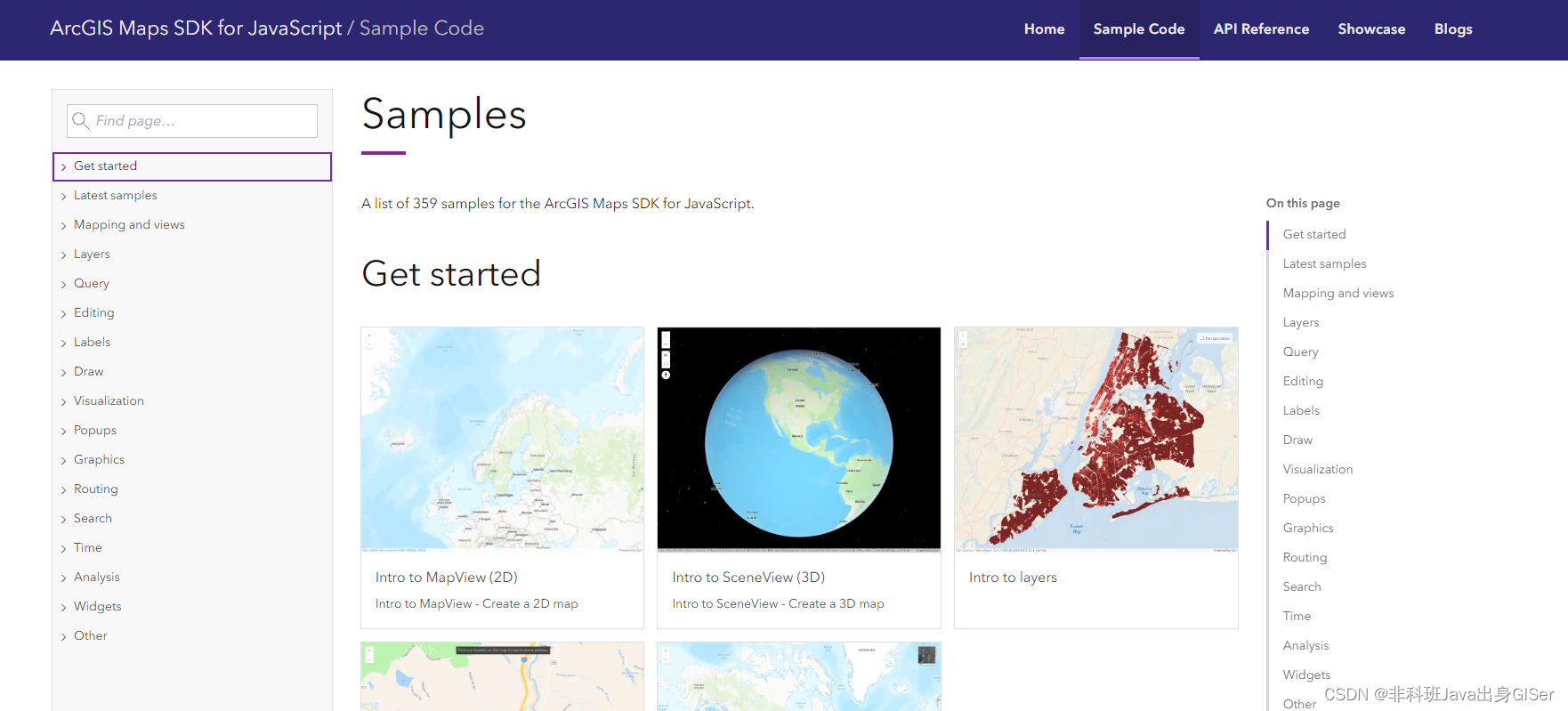Jump to Labels in On this page

[1301, 410]
